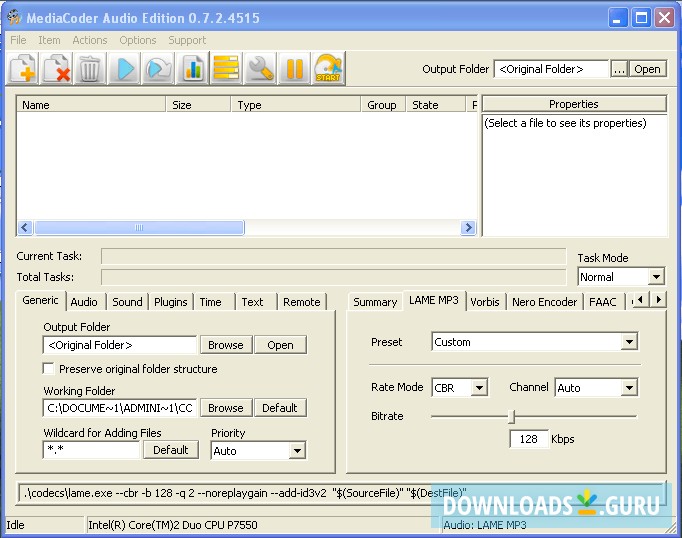The height and width of the screenshot is (538, 682).
Task: Open settings via the wrench icon
Action: pos(261,68)
